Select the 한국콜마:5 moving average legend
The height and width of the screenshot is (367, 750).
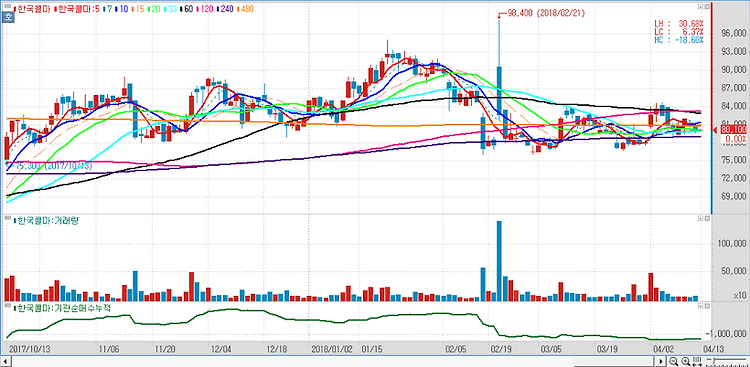click(x=77, y=9)
